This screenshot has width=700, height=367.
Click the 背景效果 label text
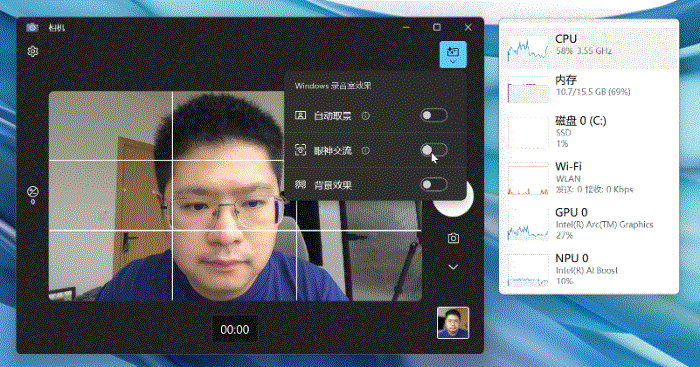click(333, 185)
